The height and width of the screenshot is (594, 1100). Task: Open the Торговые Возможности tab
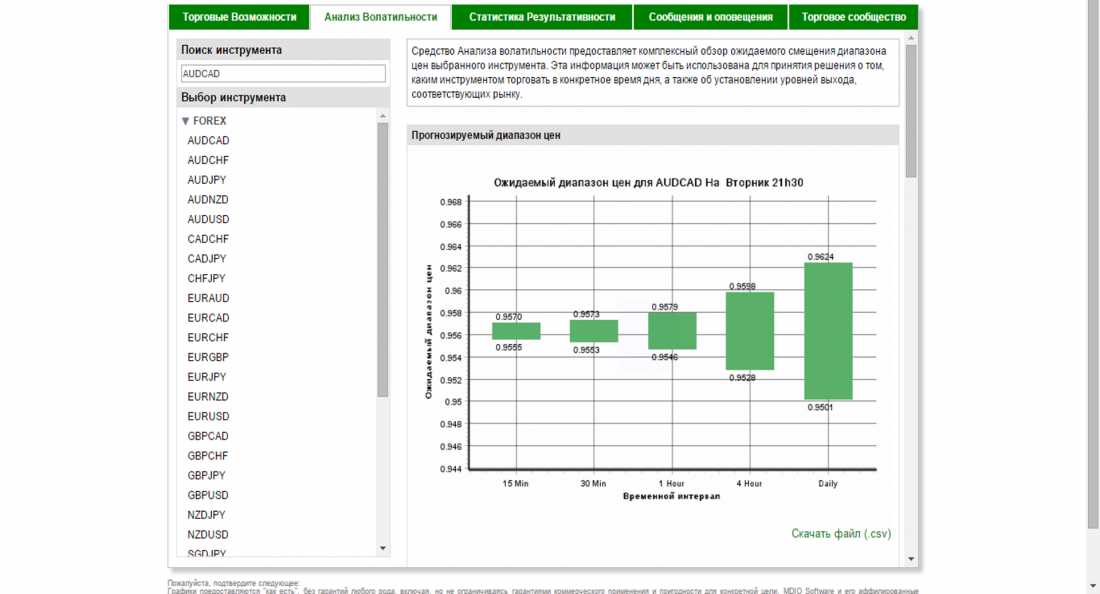(239, 17)
